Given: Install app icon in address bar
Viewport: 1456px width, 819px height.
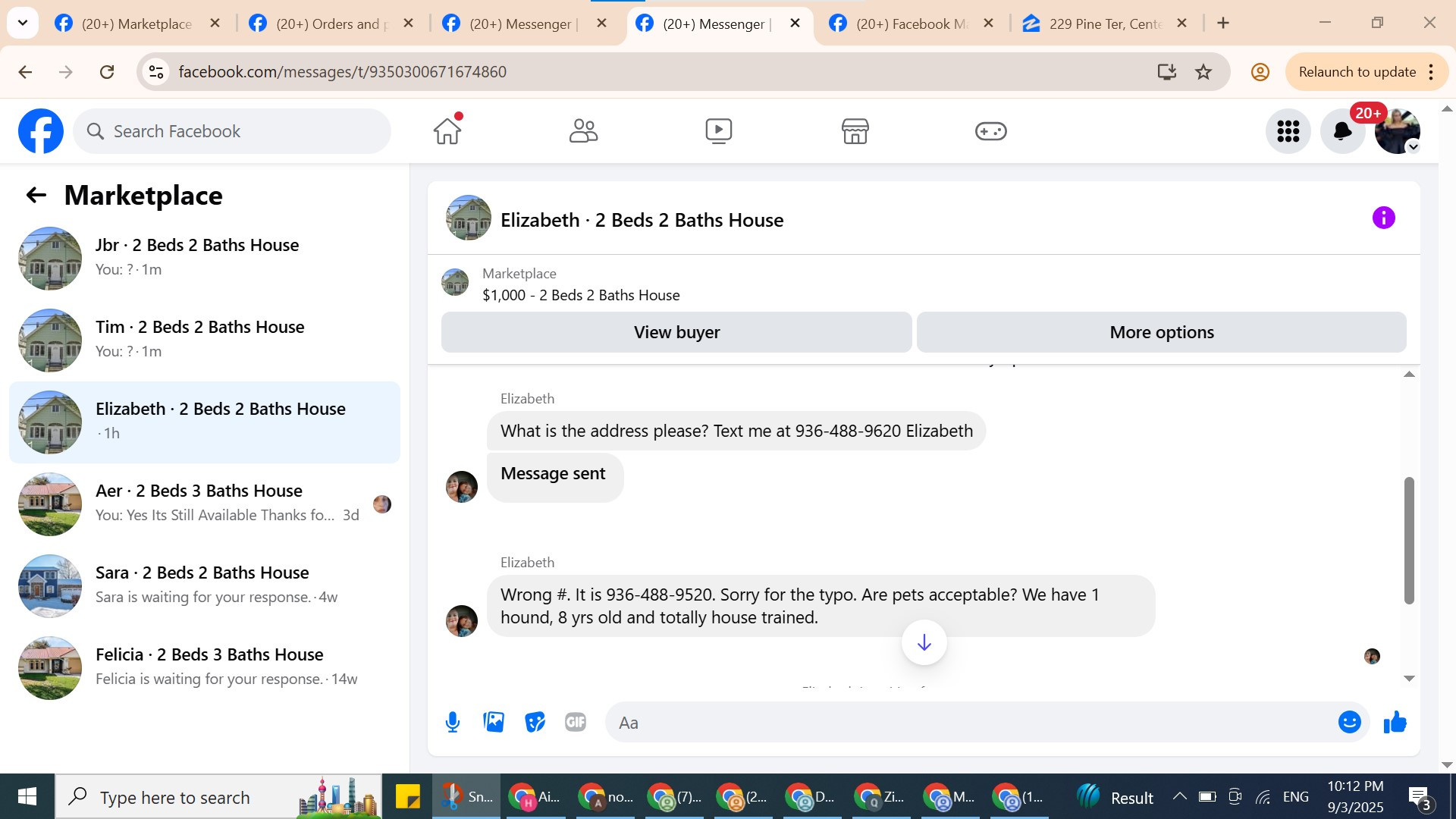Looking at the screenshot, I should (1166, 72).
